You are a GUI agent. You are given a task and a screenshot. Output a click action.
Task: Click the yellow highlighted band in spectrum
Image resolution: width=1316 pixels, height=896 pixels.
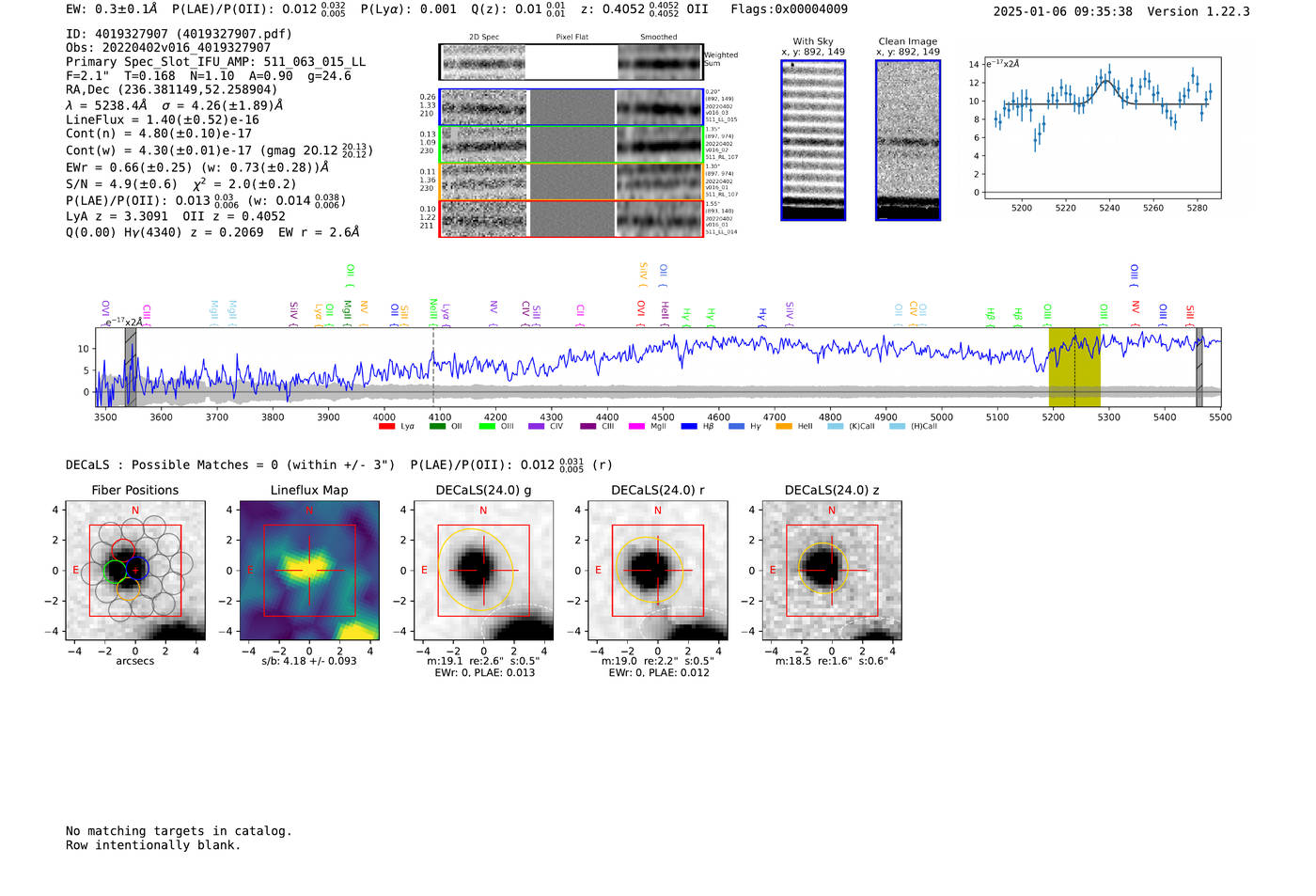click(x=1074, y=367)
